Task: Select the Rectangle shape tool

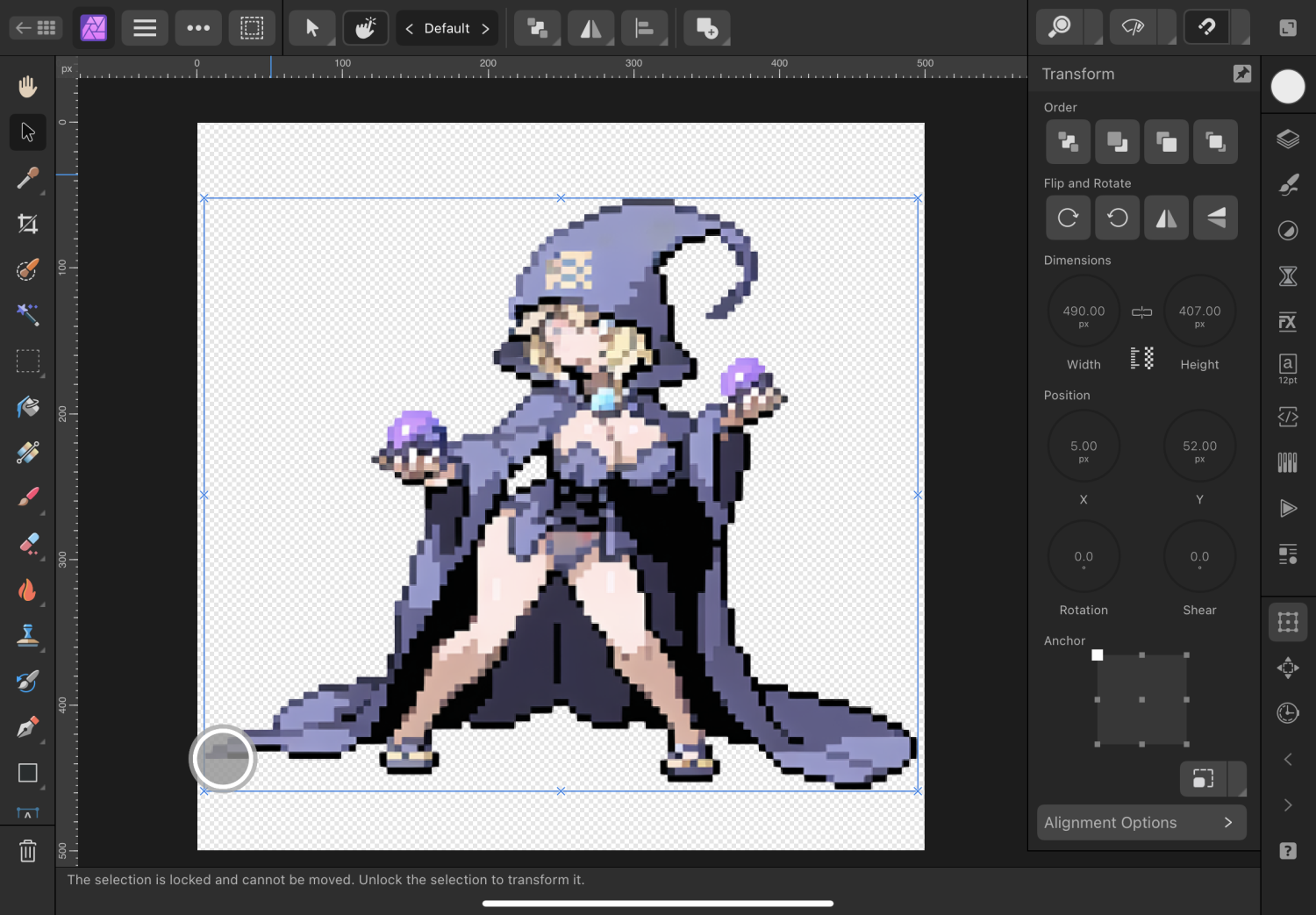Action: click(27, 773)
